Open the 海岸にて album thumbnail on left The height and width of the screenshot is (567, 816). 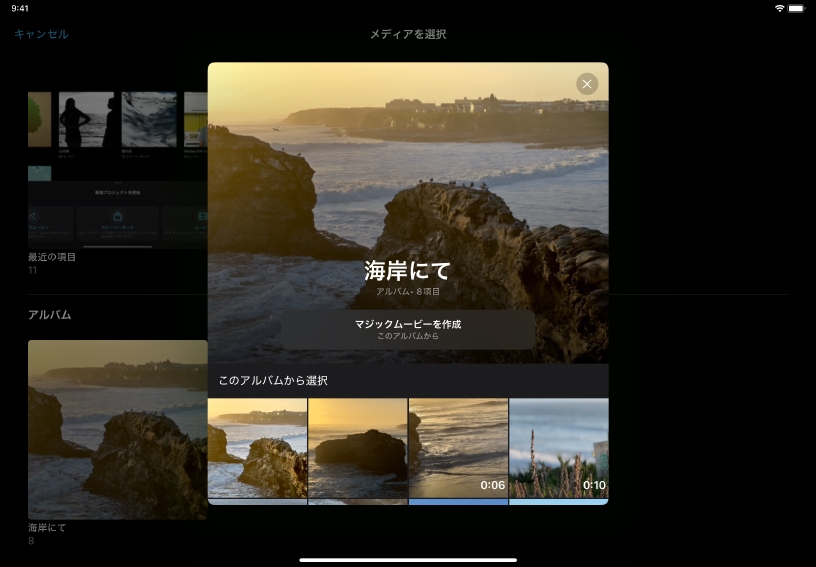[117, 429]
